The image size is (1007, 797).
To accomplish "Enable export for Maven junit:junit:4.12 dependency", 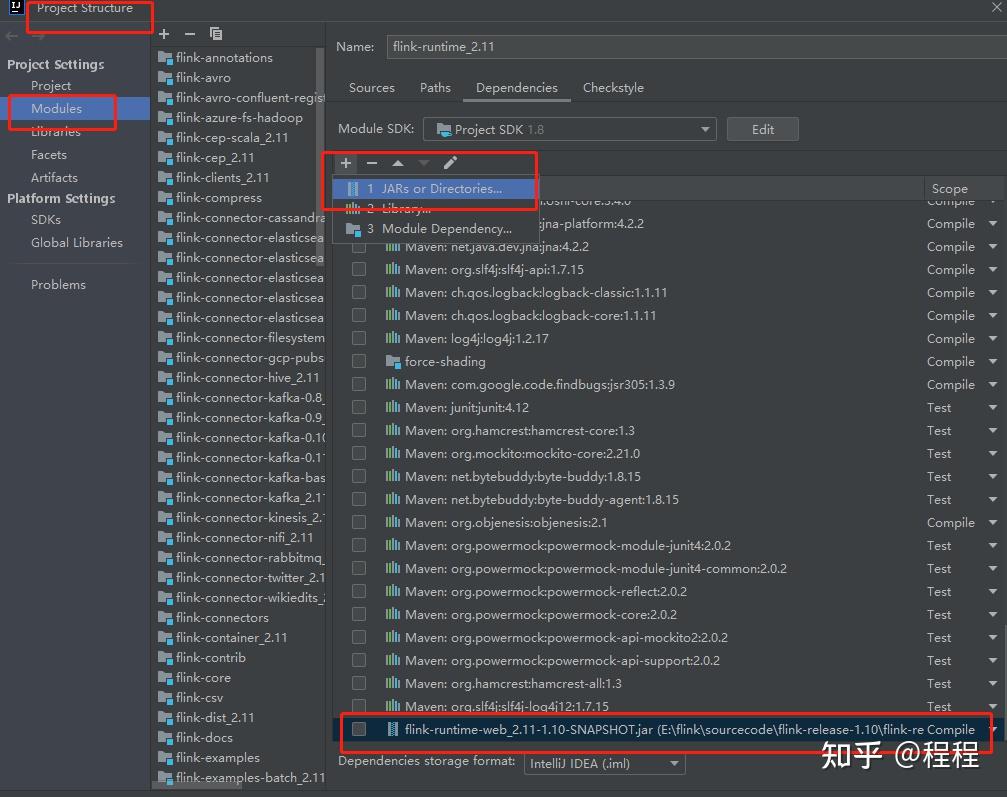I will pos(359,407).
